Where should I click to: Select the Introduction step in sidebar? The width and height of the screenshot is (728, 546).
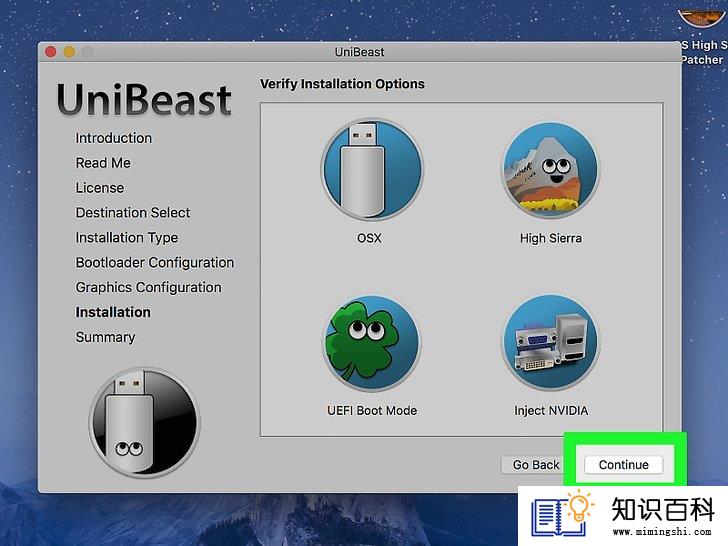click(x=114, y=138)
